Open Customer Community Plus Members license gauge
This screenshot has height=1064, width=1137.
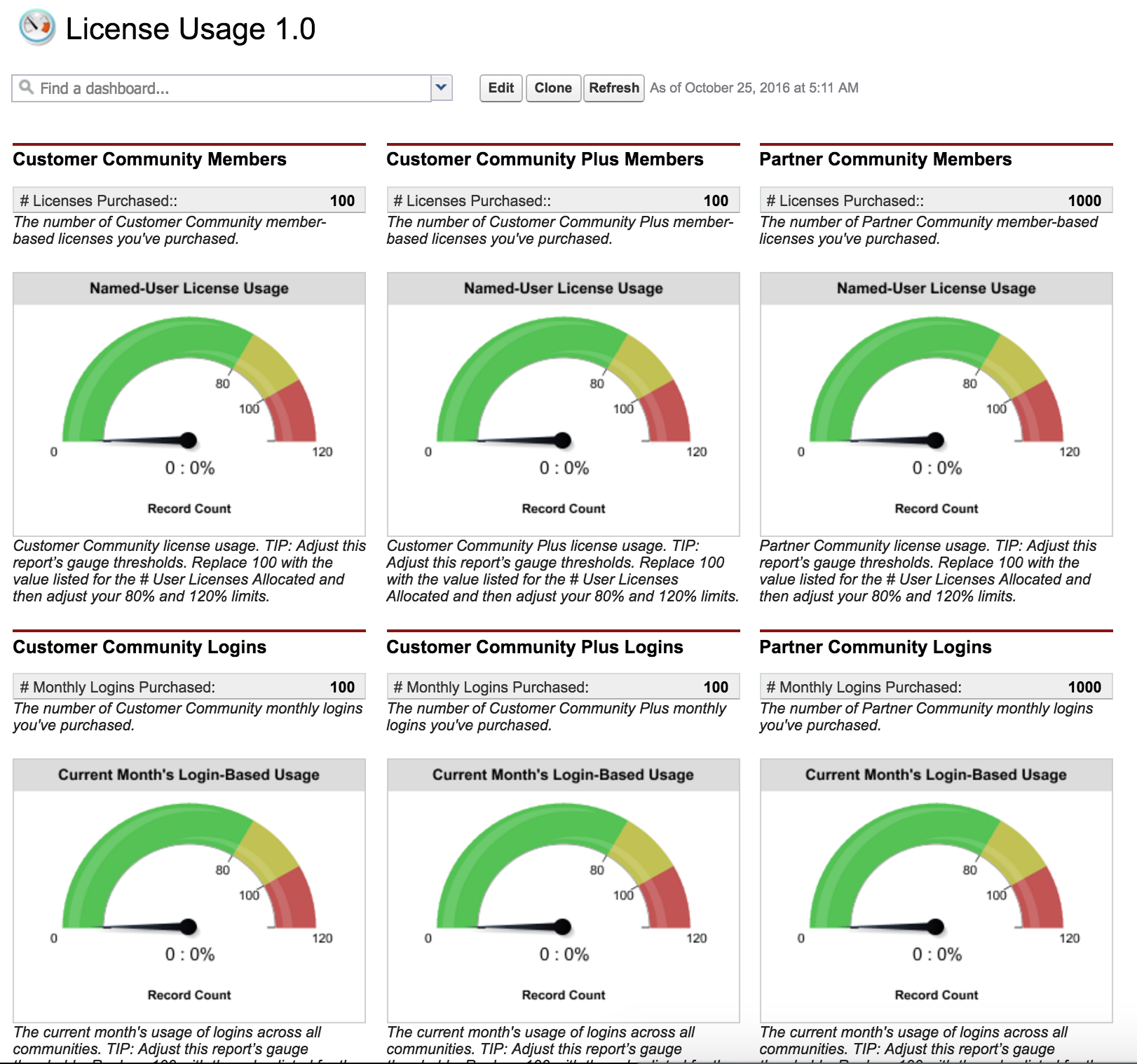(563, 407)
